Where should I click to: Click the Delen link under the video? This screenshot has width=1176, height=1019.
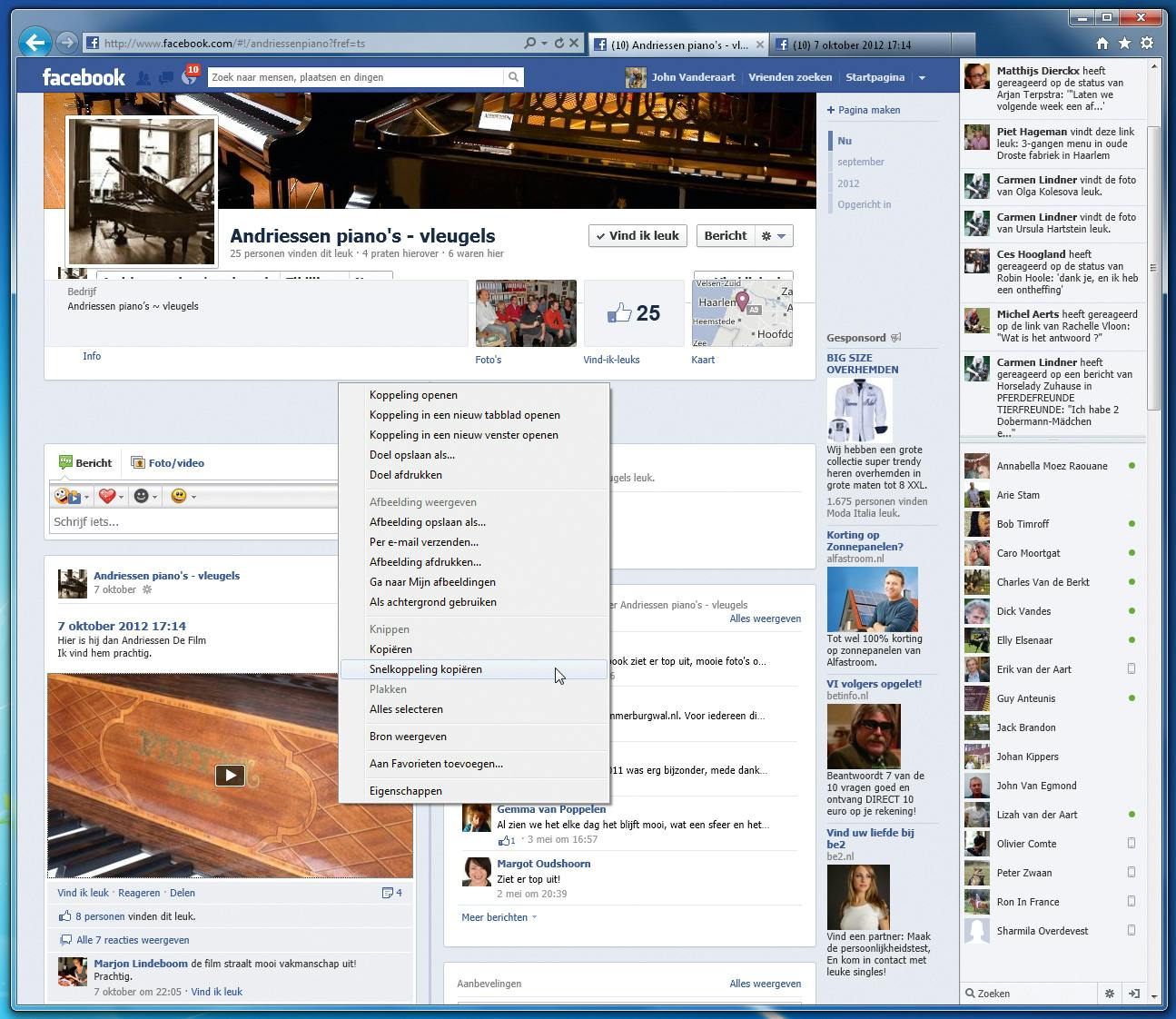pos(183,893)
